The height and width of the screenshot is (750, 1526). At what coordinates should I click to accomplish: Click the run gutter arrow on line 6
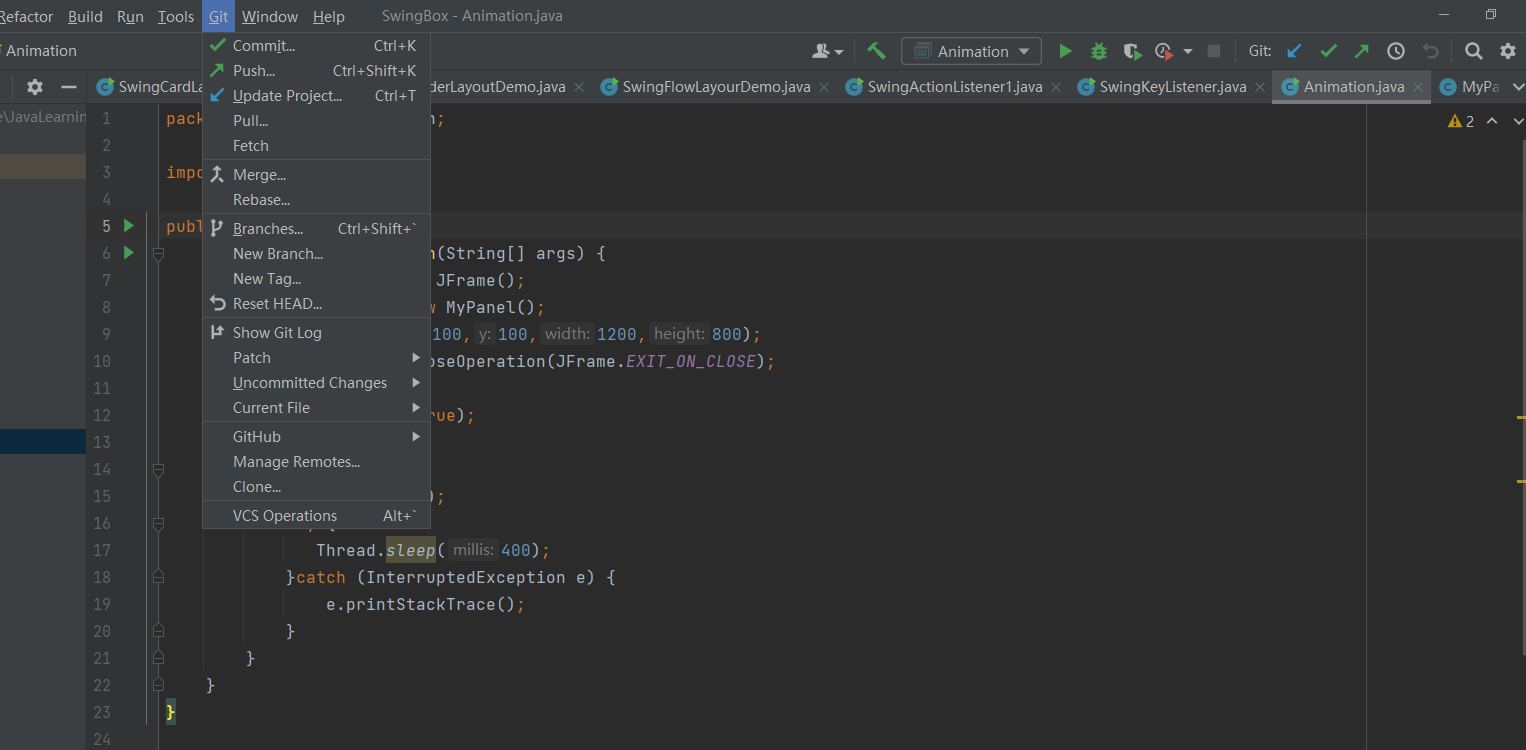coord(128,253)
